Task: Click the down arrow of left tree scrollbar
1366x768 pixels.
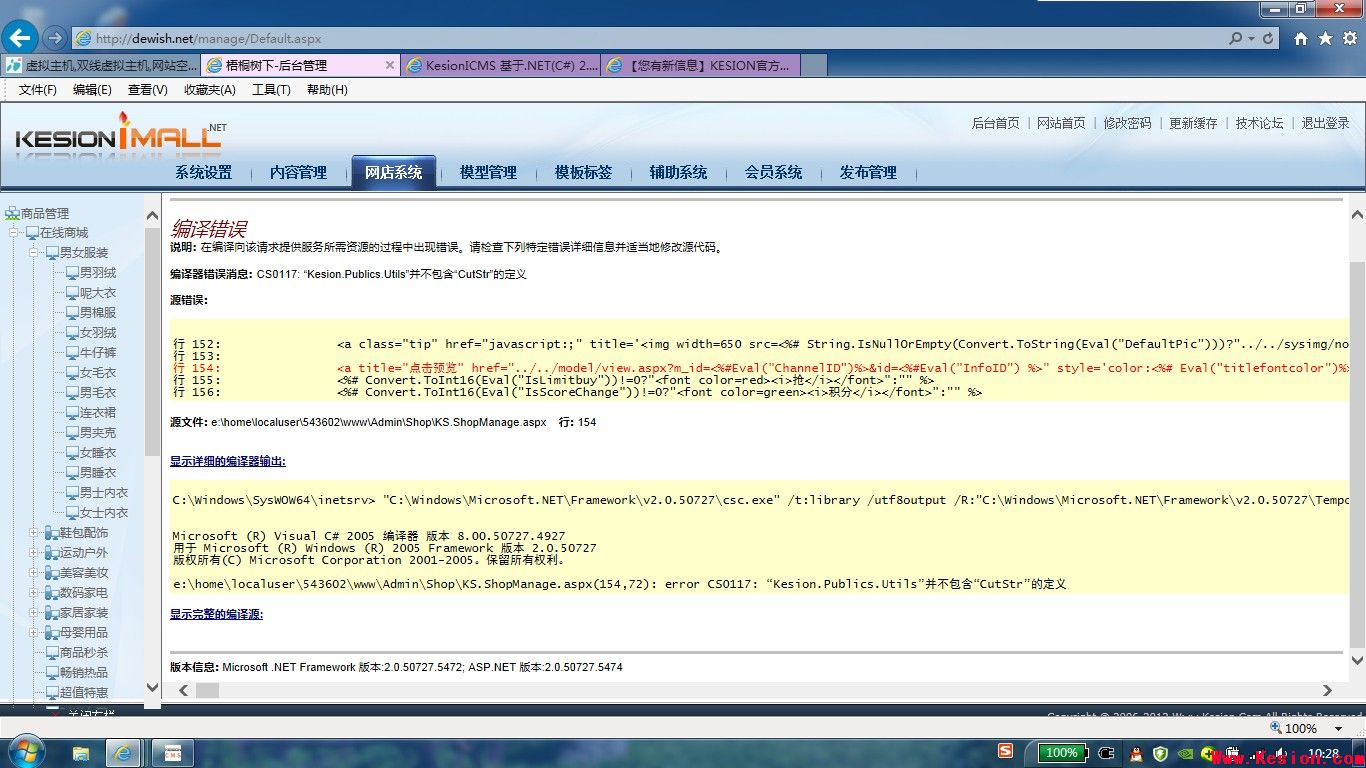Action: 153,687
